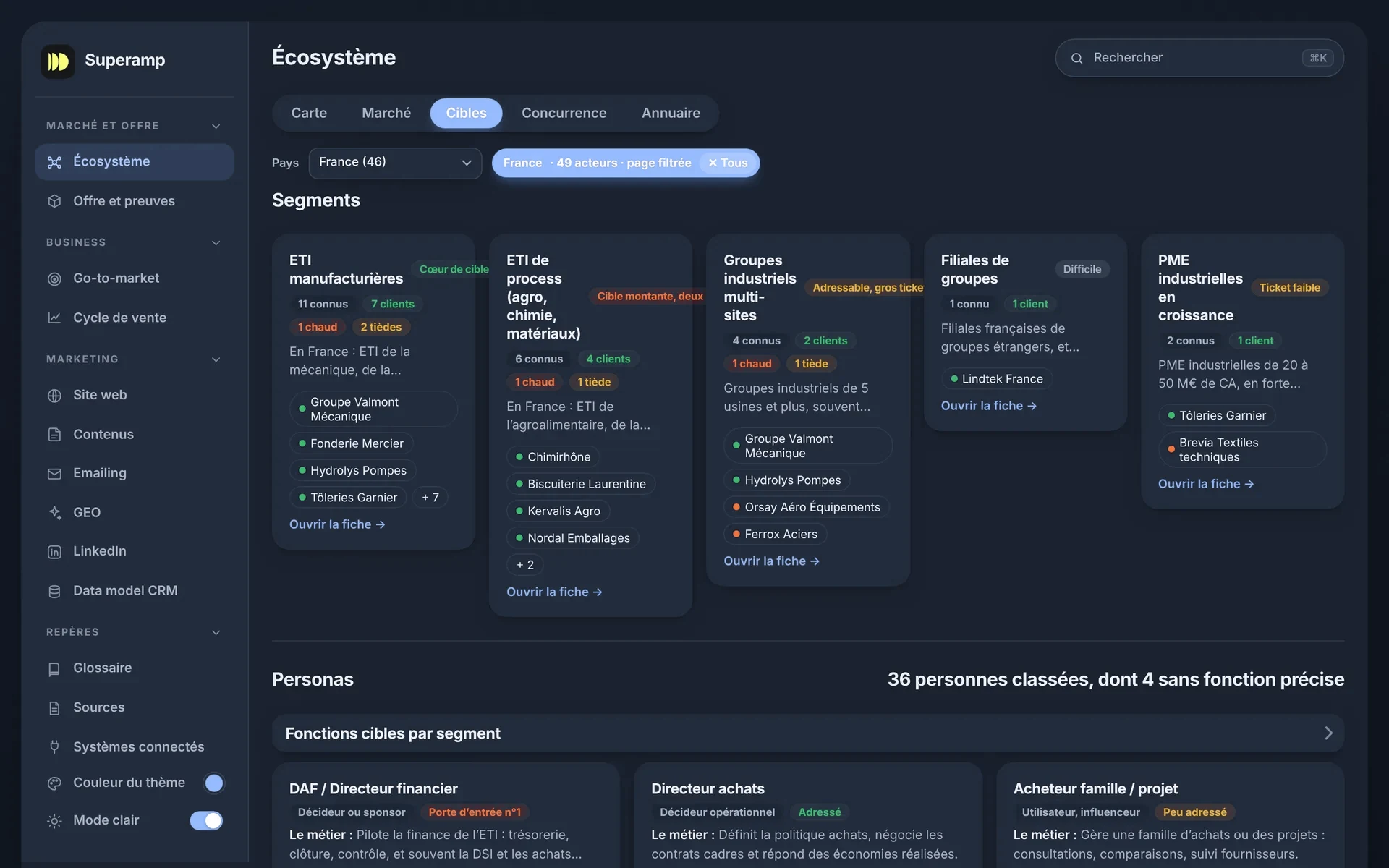Toggle the Mode clair switch
Screen dimensions: 1389x868
tap(206, 820)
